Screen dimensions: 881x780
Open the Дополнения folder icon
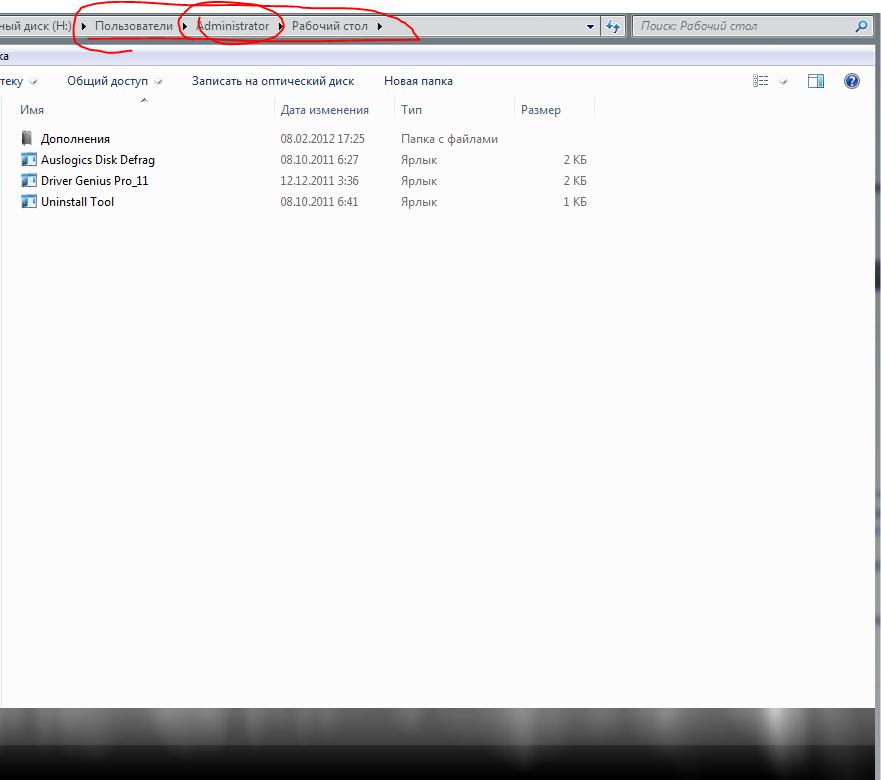point(27,138)
